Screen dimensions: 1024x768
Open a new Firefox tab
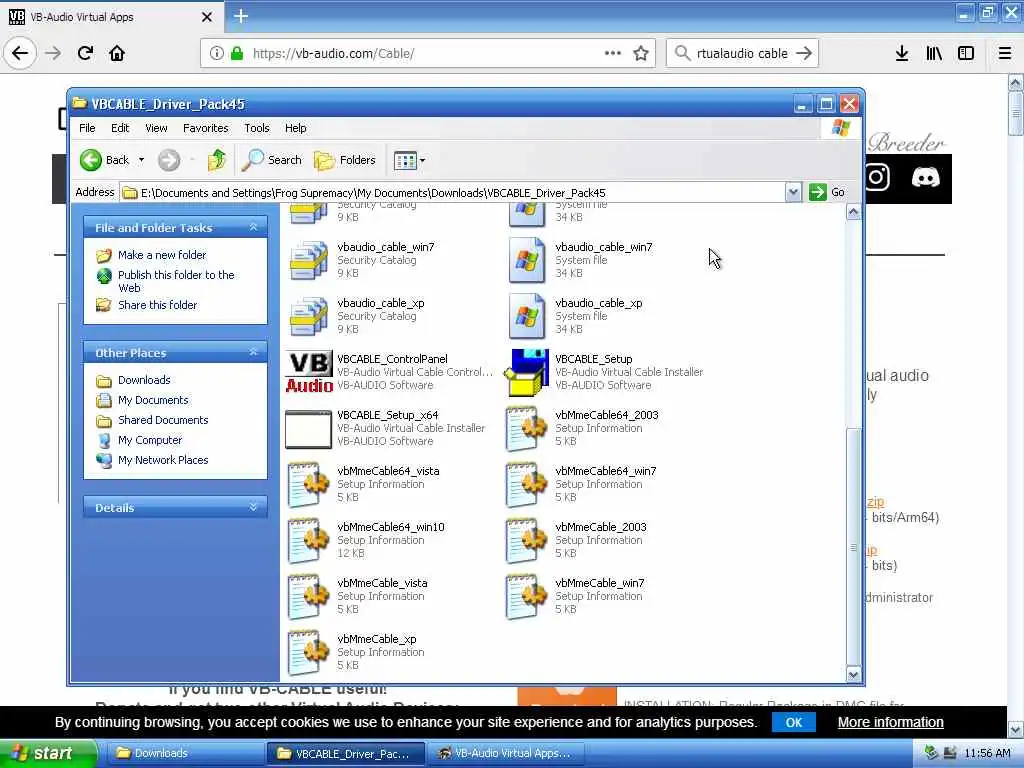[x=241, y=16]
